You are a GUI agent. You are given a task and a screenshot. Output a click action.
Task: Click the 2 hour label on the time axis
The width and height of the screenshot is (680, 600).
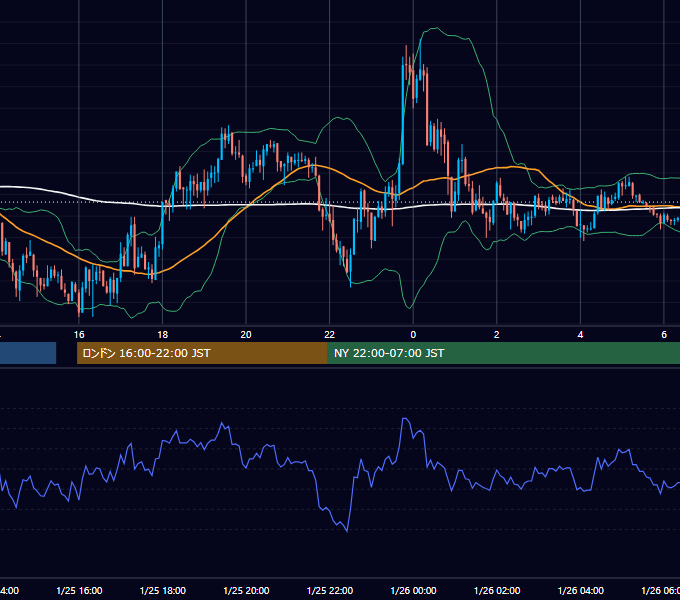pyautogui.click(x=497, y=335)
